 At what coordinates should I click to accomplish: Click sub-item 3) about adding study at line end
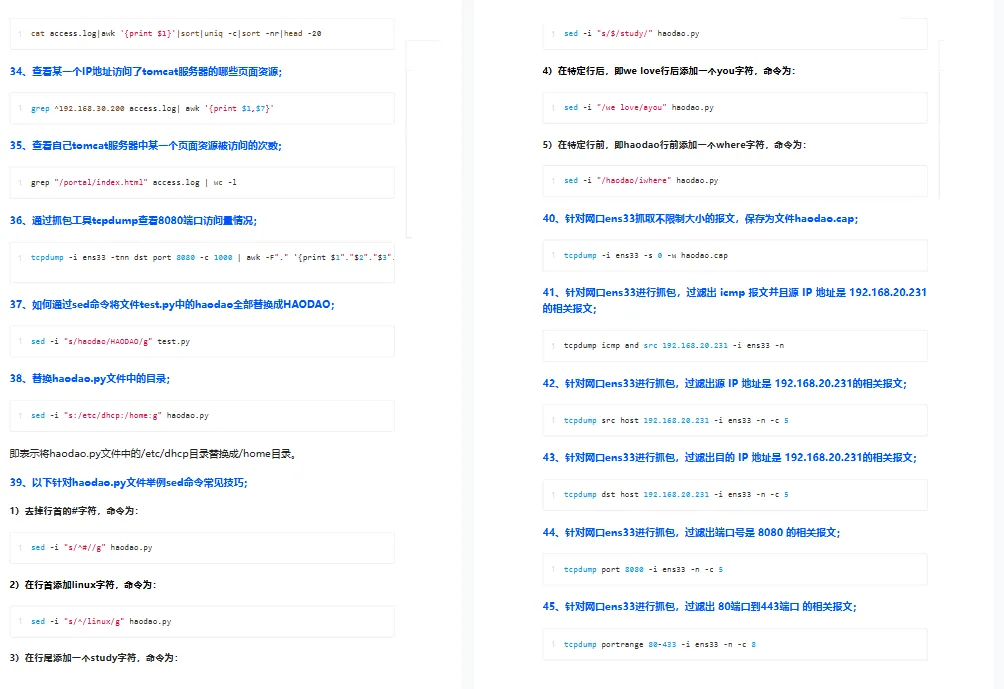tap(93, 658)
